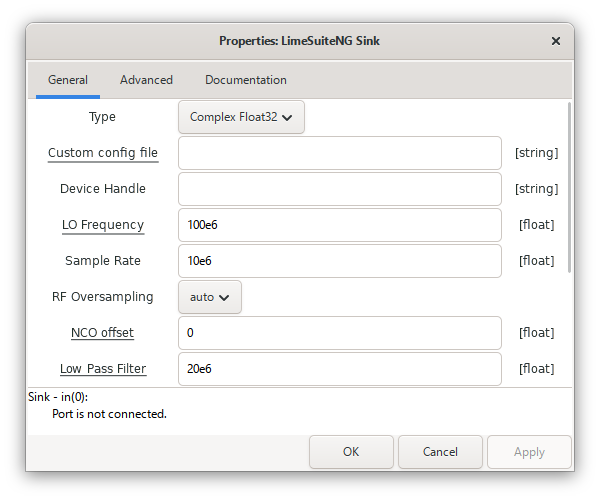The image size is (600, 500).
Task: Click the dialog title bar text
Action: click(x=299, y=41)
